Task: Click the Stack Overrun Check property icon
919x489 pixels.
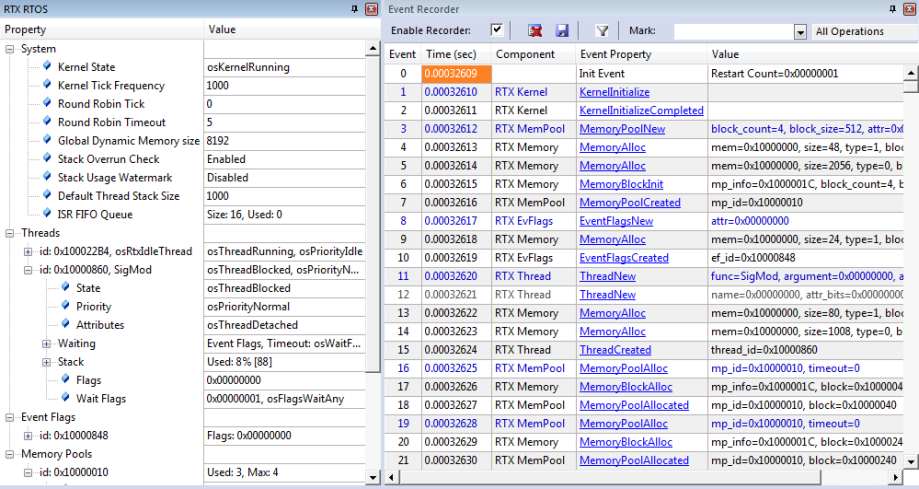Action: click(x=47, y=159)
